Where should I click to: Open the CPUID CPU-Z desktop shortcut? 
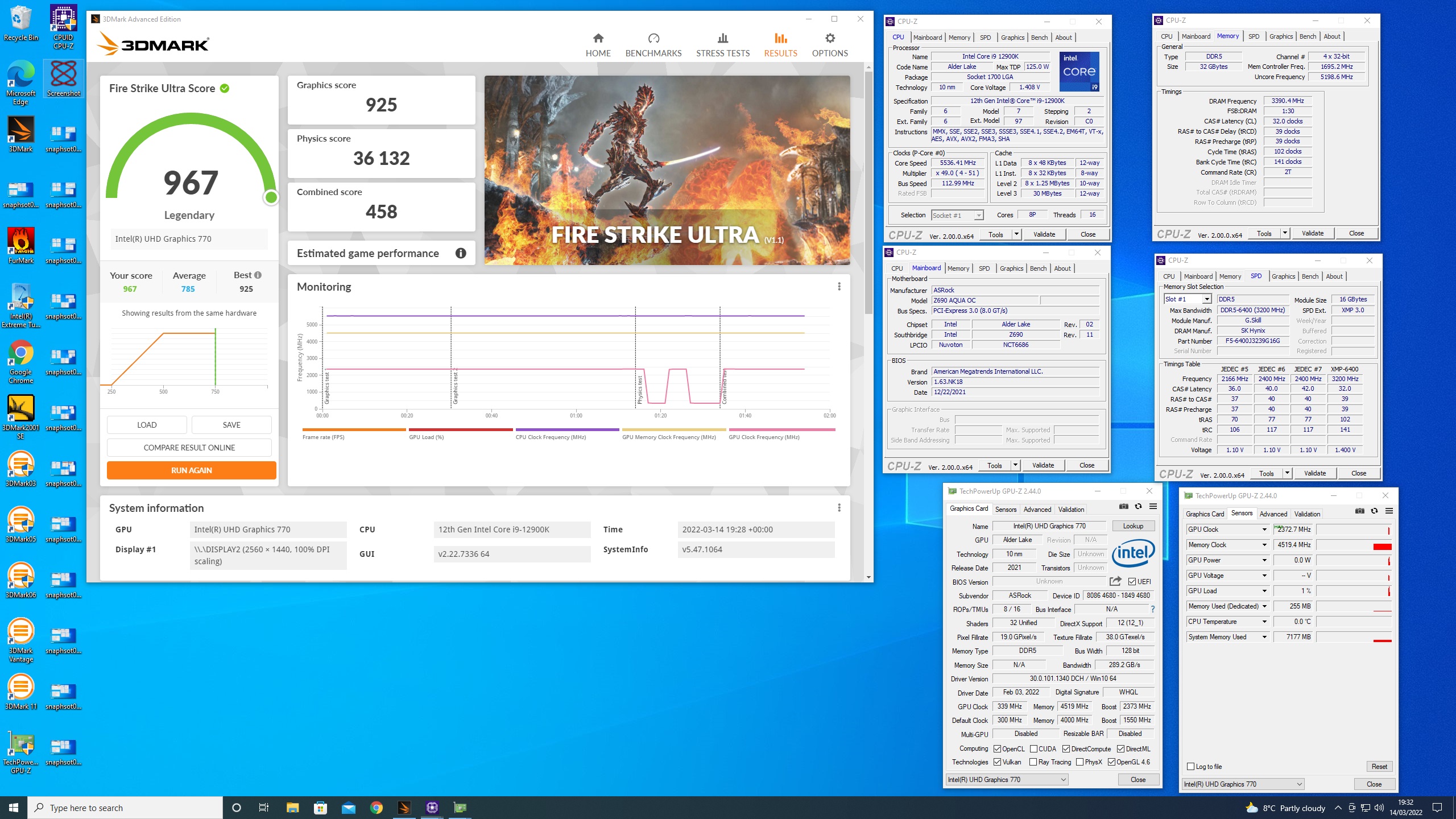[63, 27]
